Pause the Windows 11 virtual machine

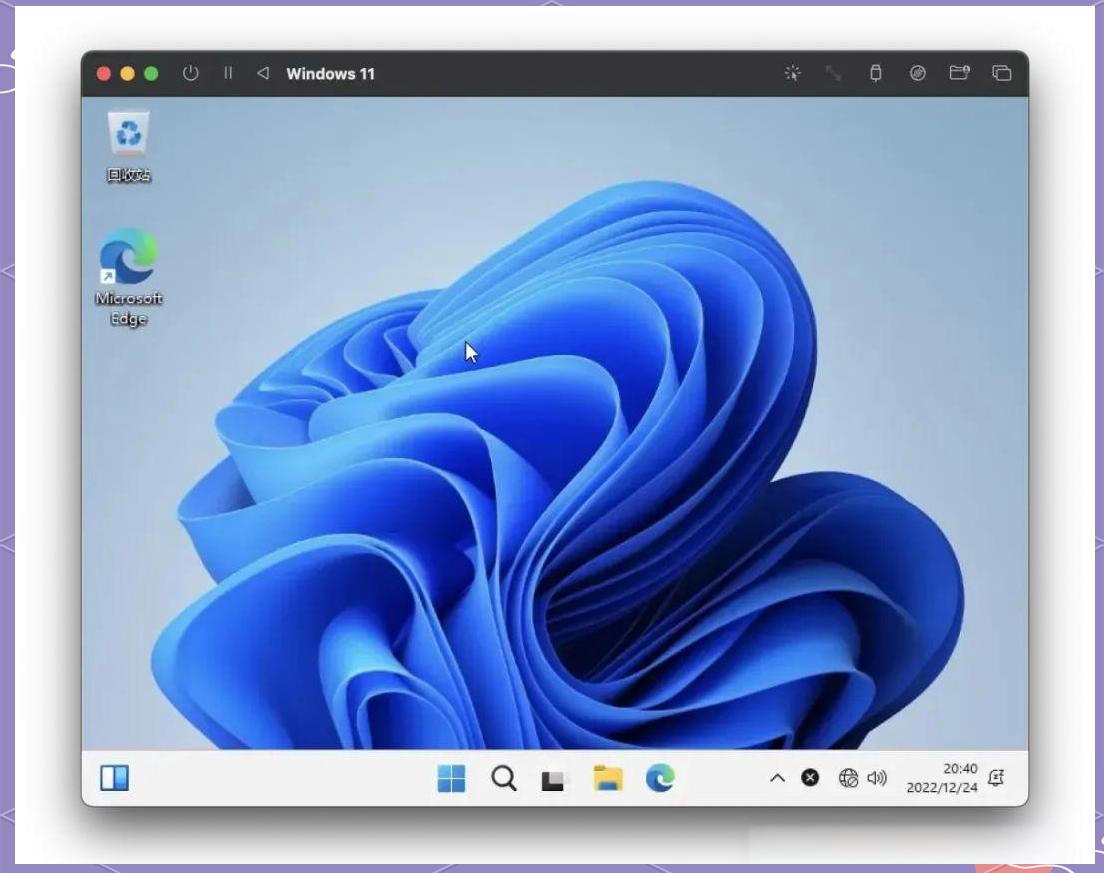tap(228, 73)
